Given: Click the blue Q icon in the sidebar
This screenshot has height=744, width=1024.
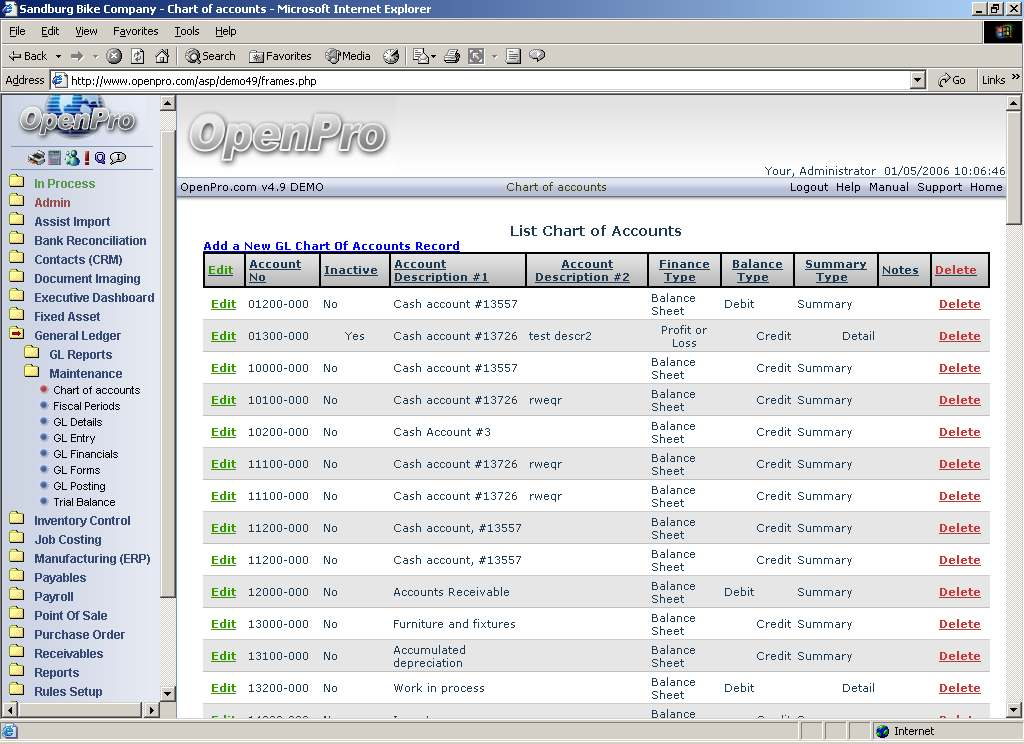Looking at the screenshot, I should coord(100,158).
